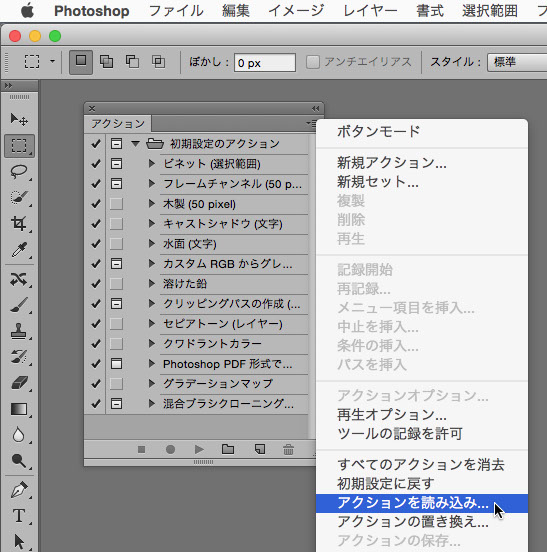
Task: Choose アクションの置き換え... menu item
Action: pos(422,522)
